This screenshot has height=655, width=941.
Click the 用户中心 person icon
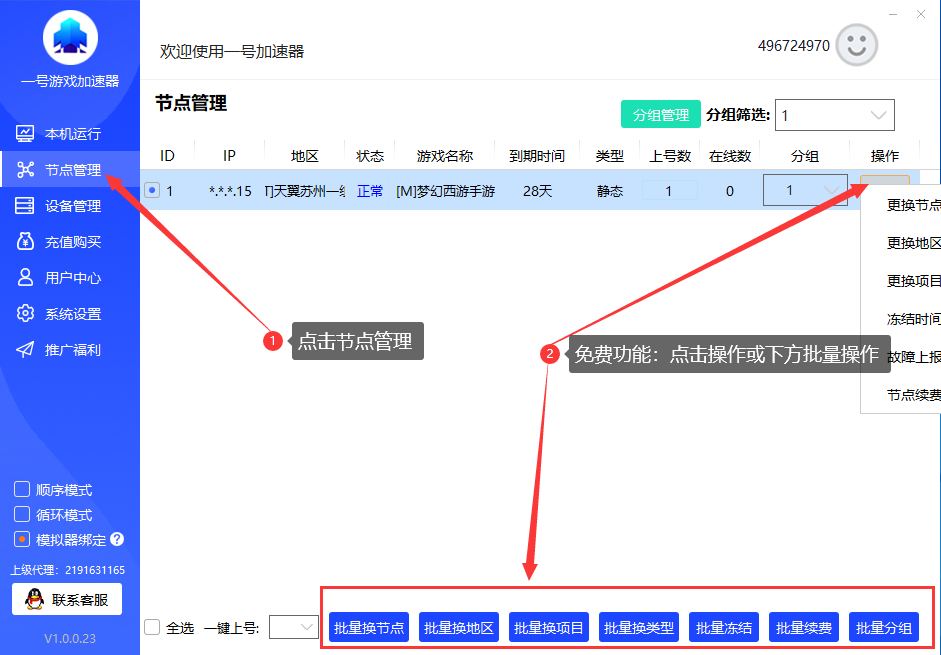point(25,277)
